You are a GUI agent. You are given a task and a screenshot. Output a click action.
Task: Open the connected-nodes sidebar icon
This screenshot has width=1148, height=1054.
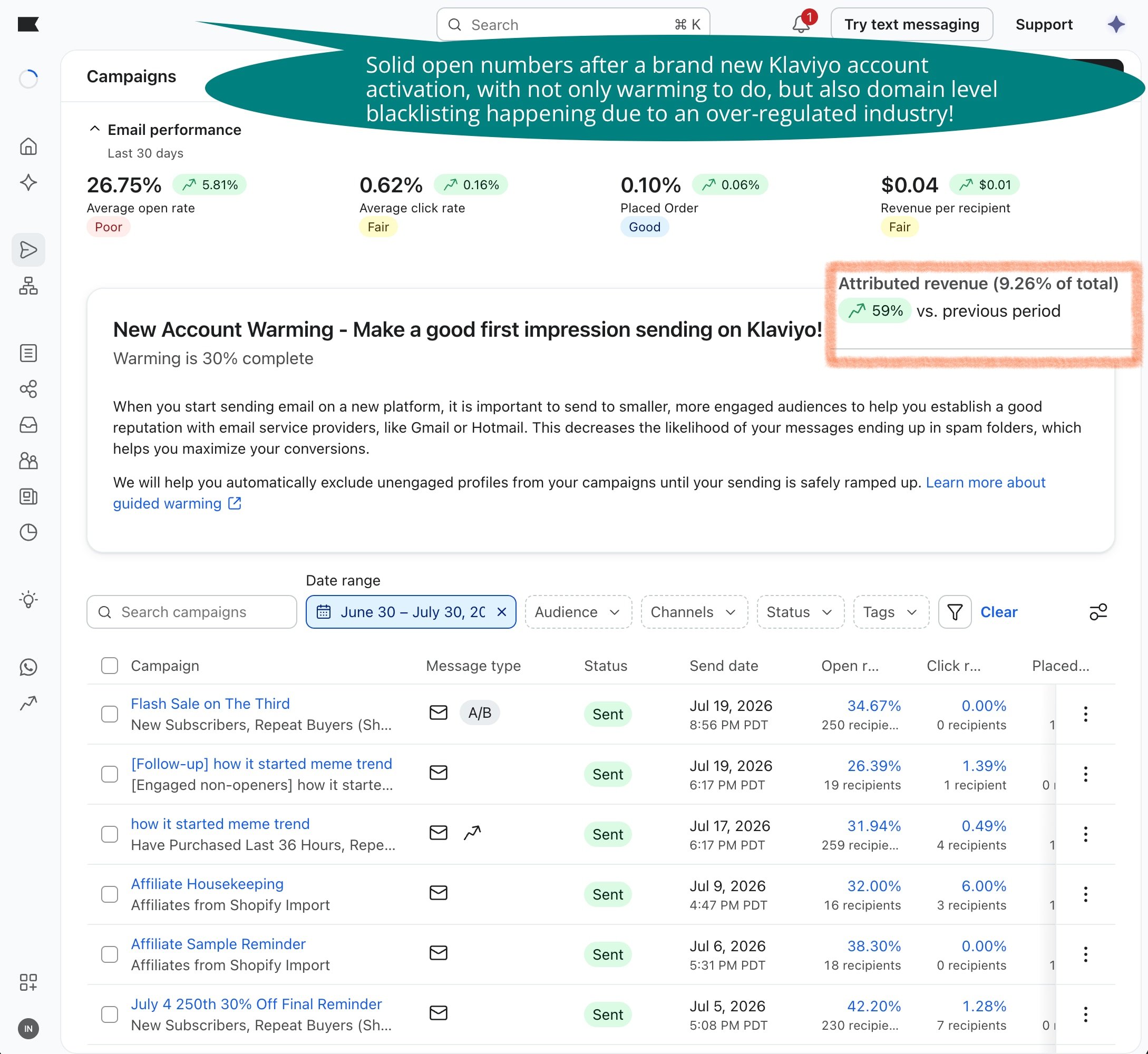click(x=28, y=389)
